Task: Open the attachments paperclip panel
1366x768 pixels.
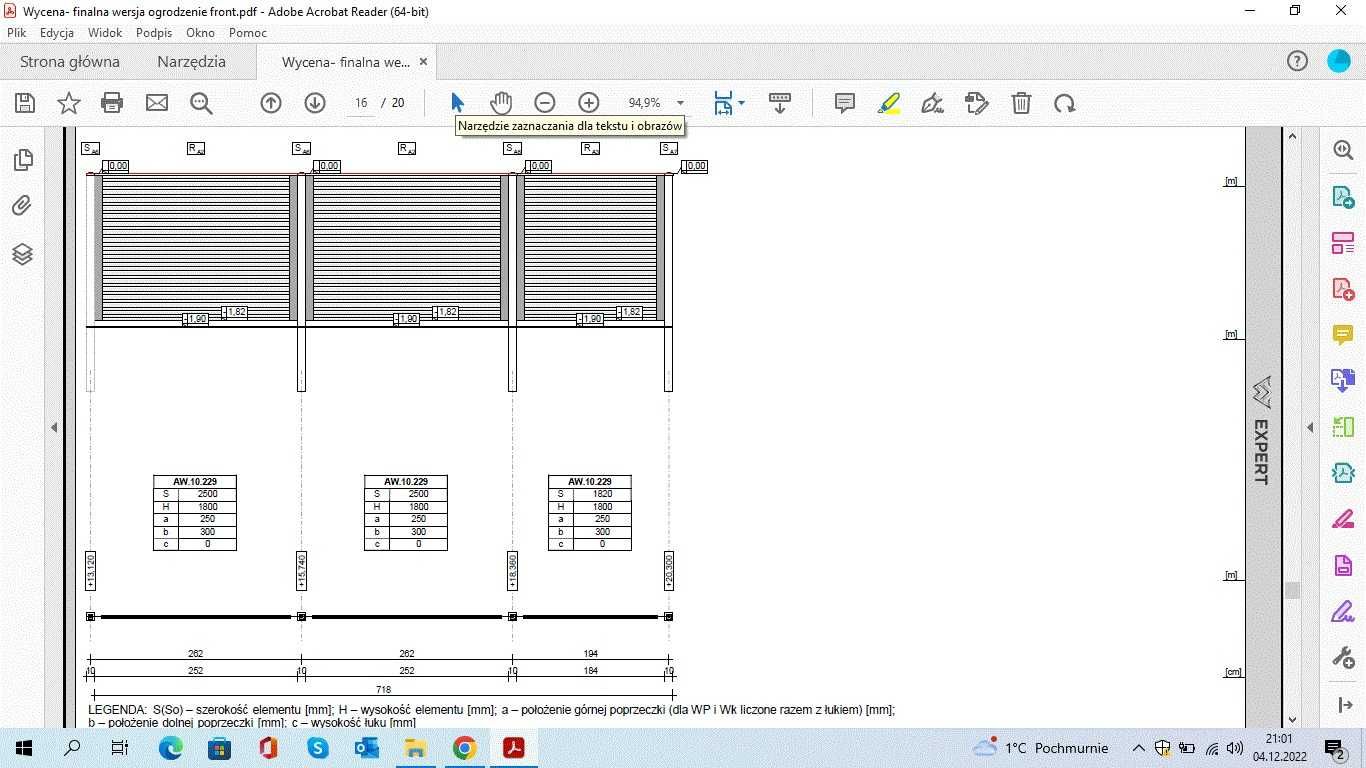Action: (x=23, y=206)
